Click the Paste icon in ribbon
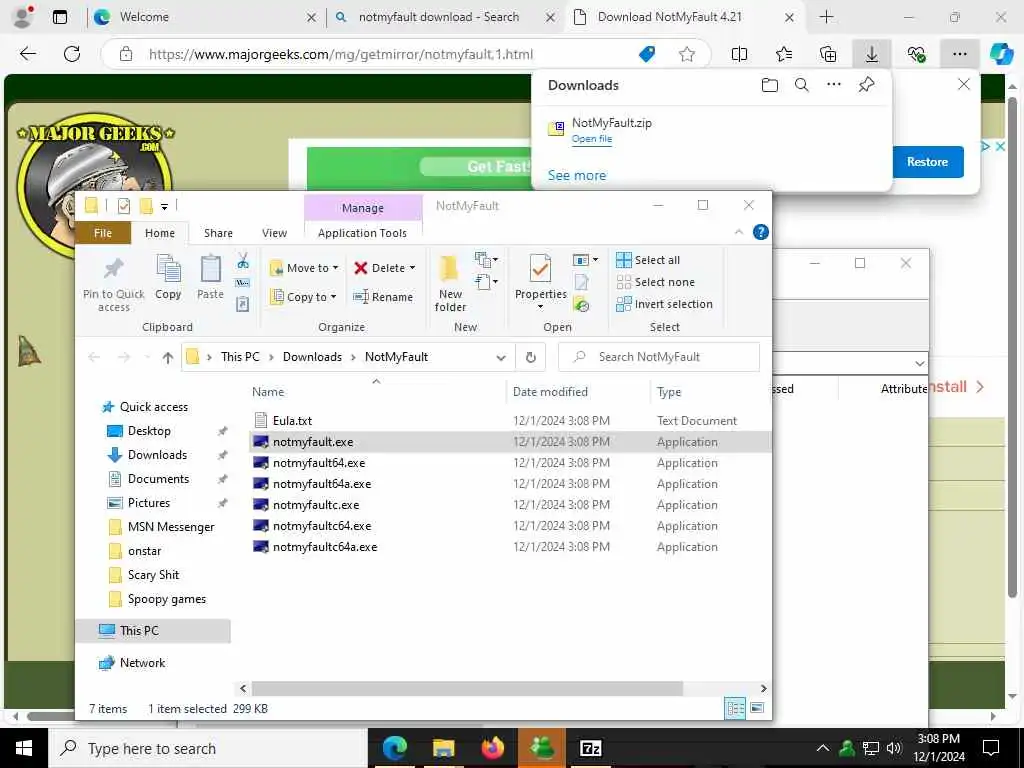 (210, 269)
